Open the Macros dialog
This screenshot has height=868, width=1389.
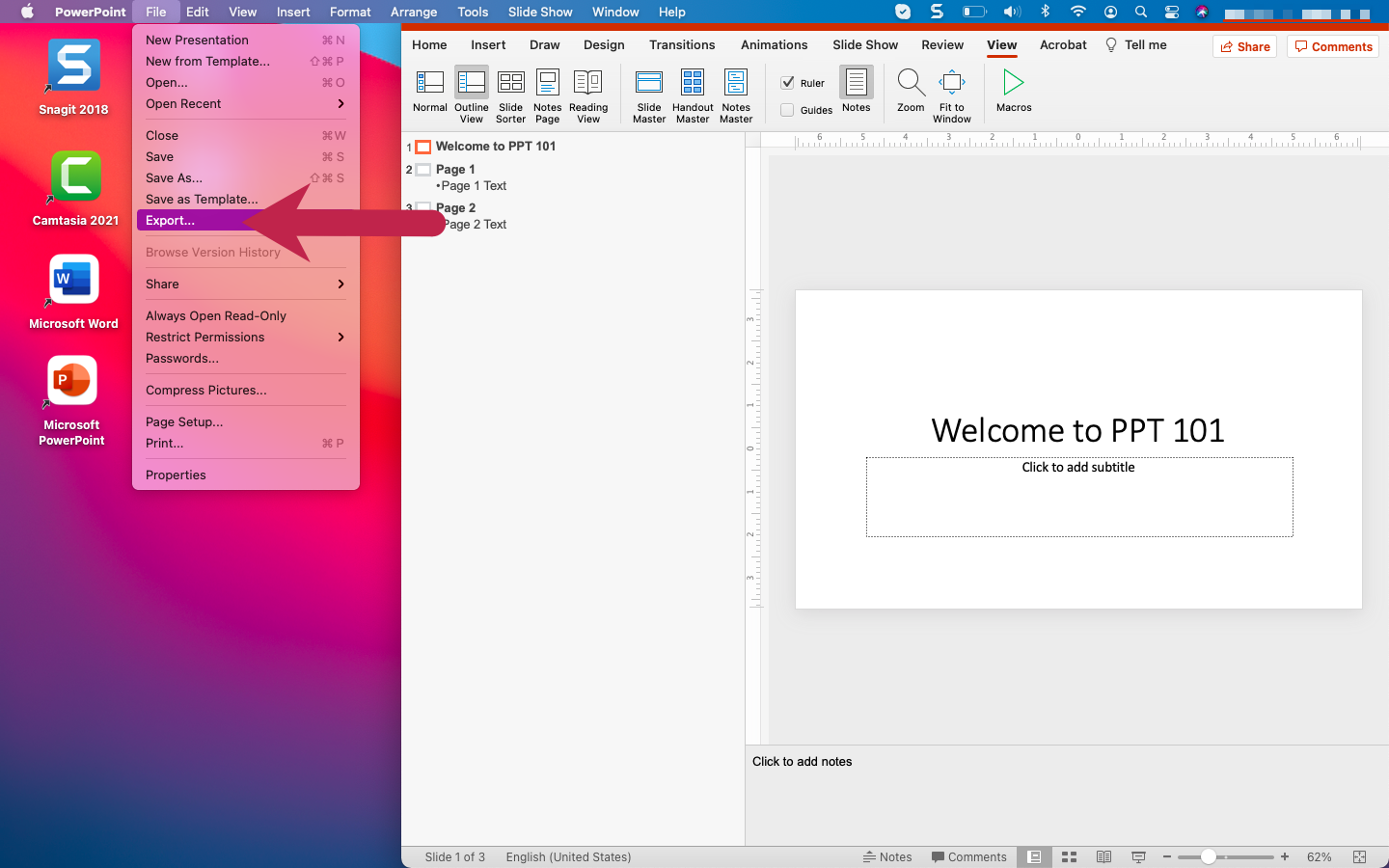[1013, 94]
